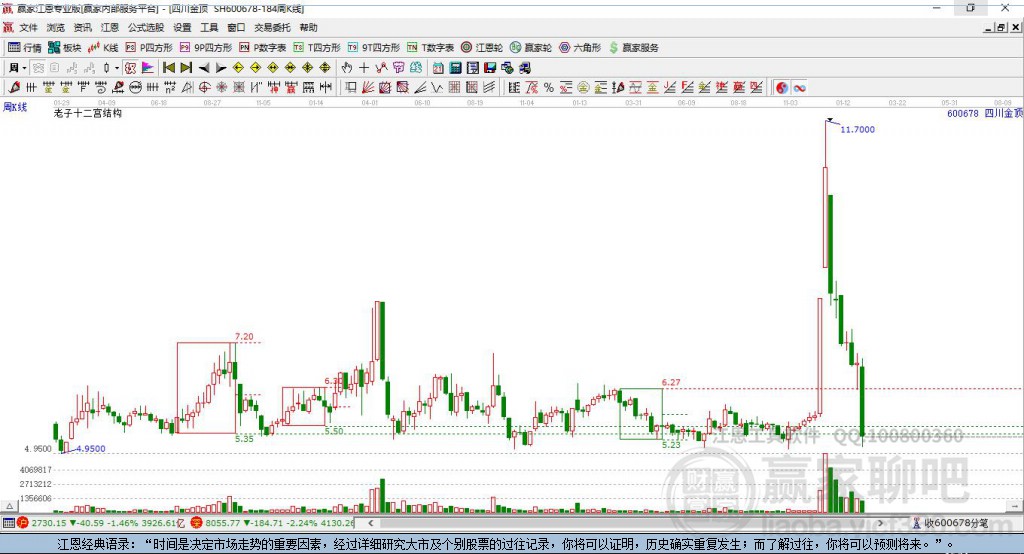Viewport: 1024px width, 554px height.
Task: Select the Gann fan lines tool
Action: [x=368, y=88]
